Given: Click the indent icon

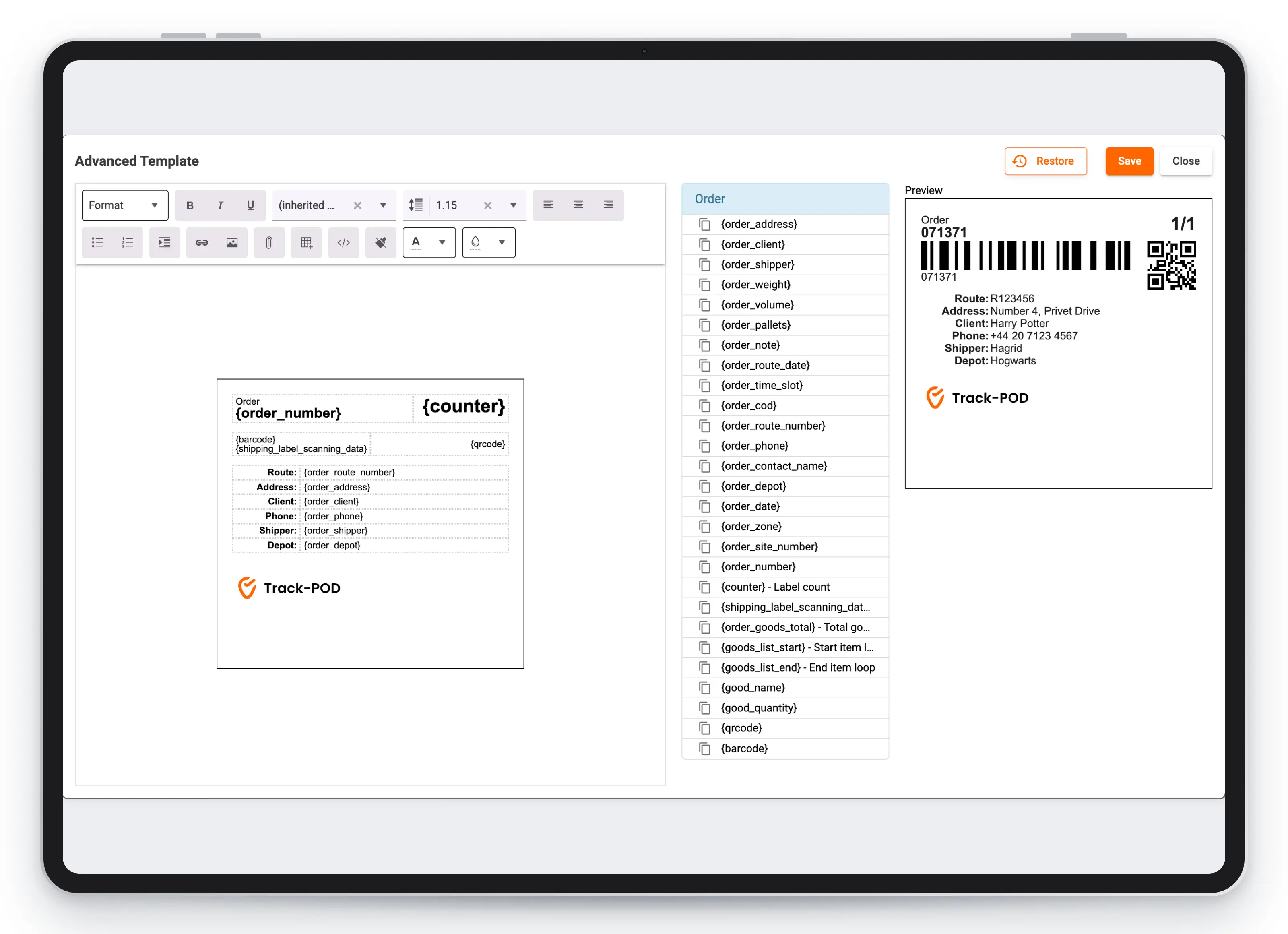Looking at the screenshot, I should [x=165, y=243].
